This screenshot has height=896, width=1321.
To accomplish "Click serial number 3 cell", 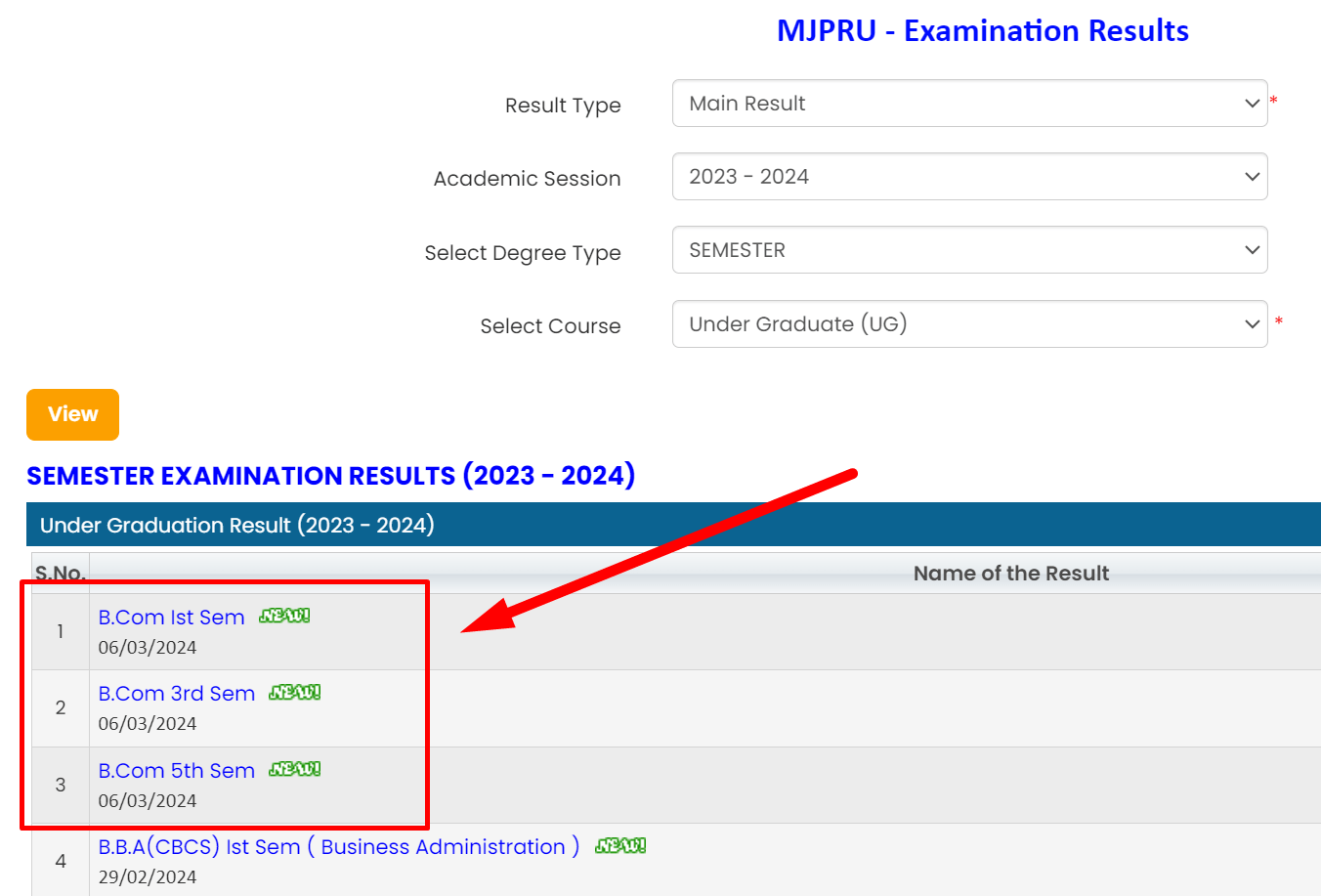I will click(61, 785).
